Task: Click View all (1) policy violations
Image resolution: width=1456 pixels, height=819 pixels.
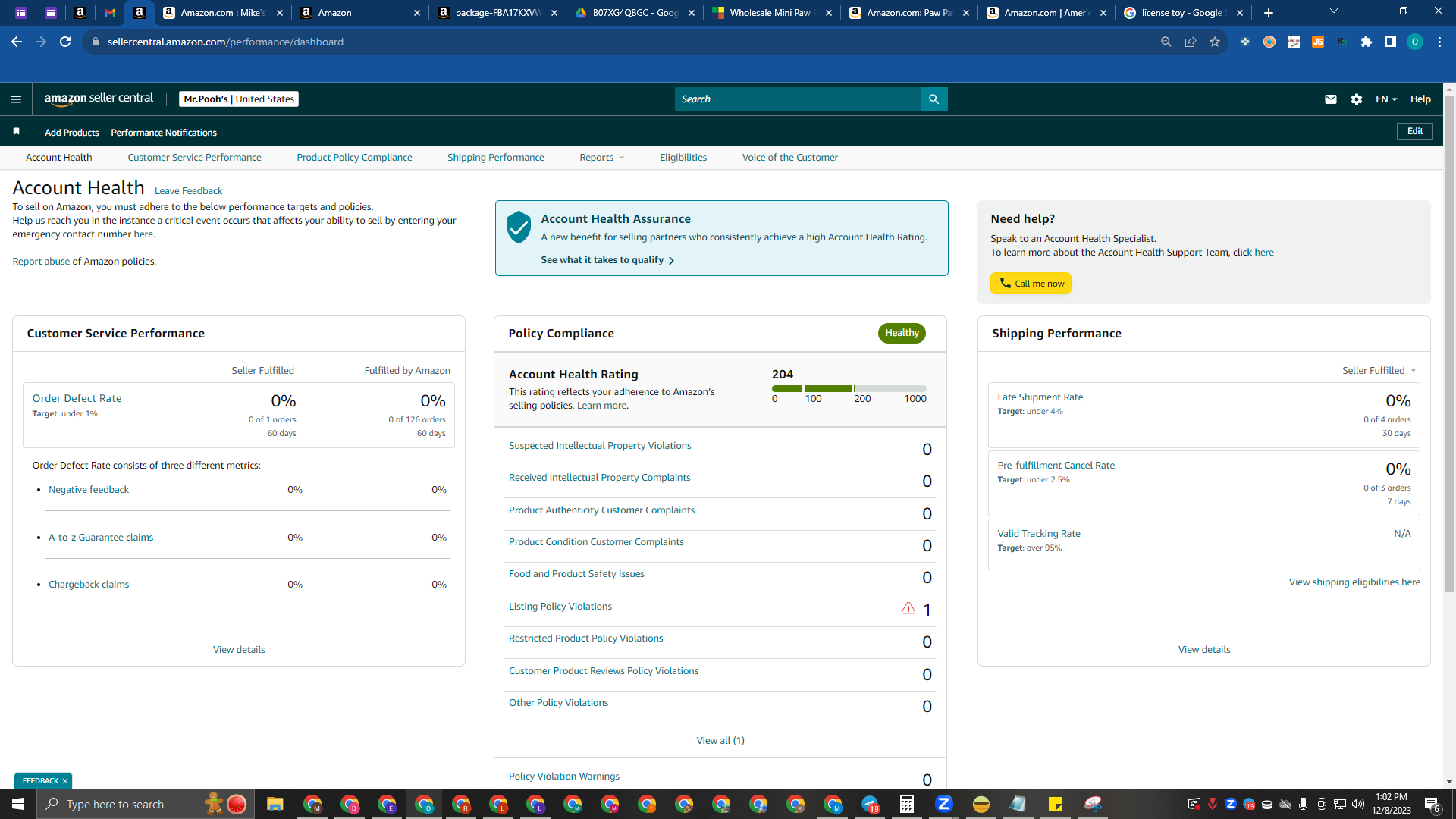Action: pos(720,741)
